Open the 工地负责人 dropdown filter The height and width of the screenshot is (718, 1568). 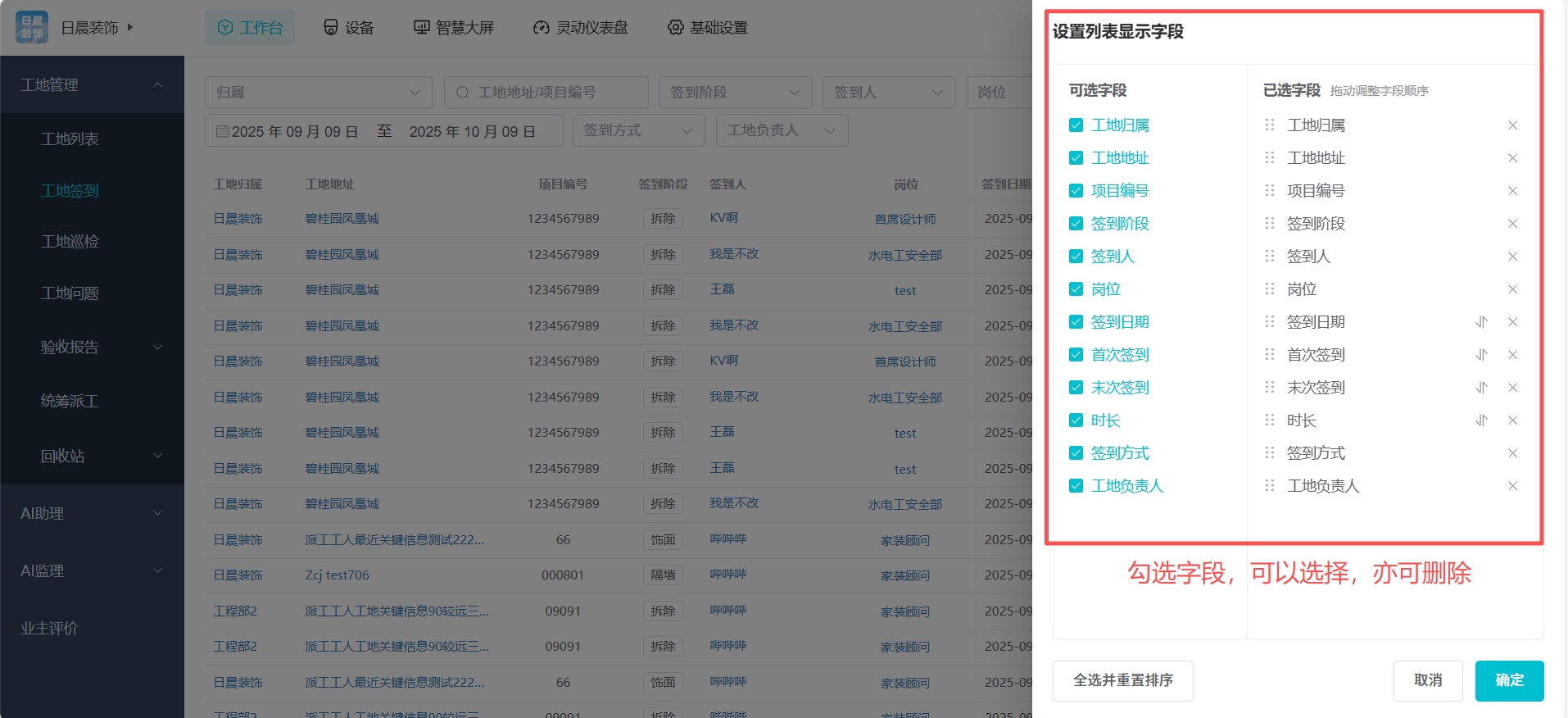click(x=782, y=130)
